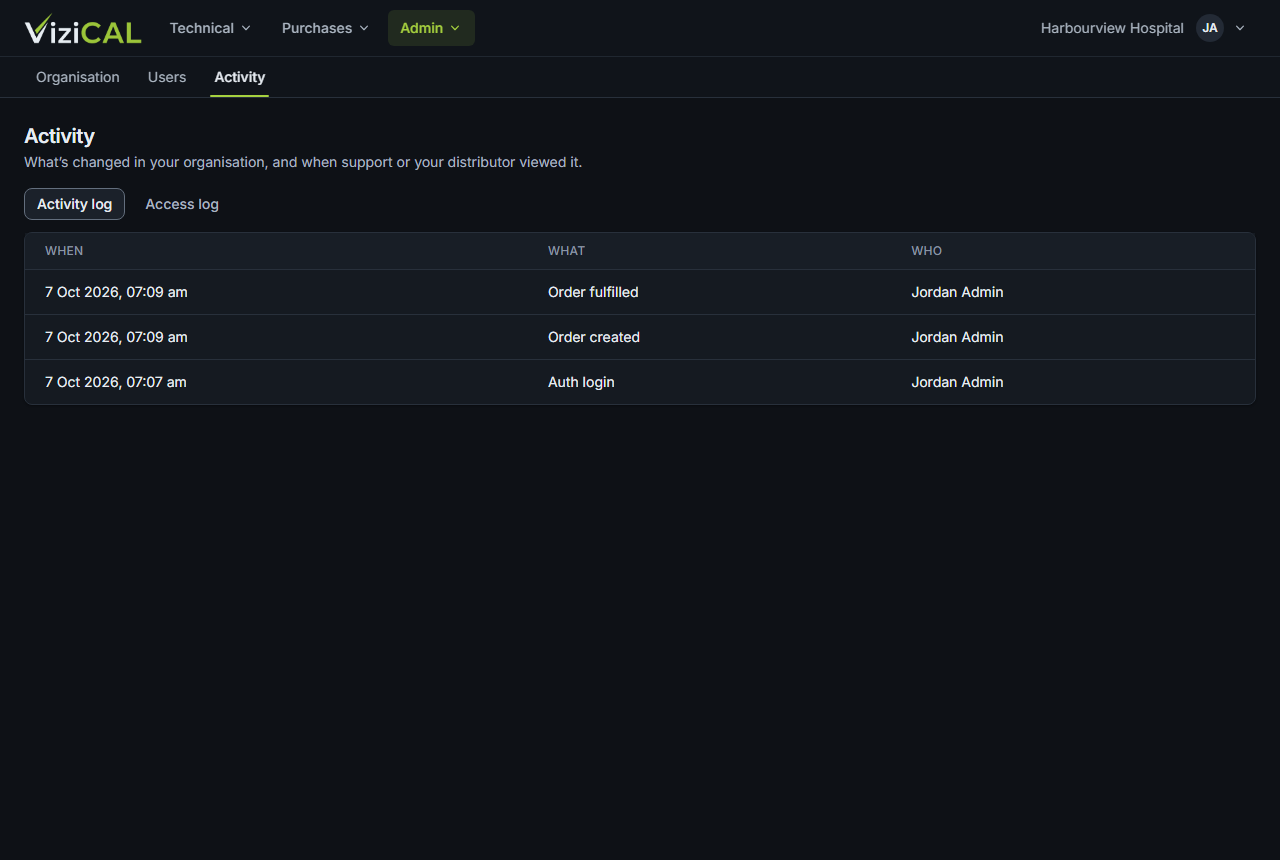Show the Activity log view
The width and height of the screenshot is (1280, 860).
(x=75, y=204)
